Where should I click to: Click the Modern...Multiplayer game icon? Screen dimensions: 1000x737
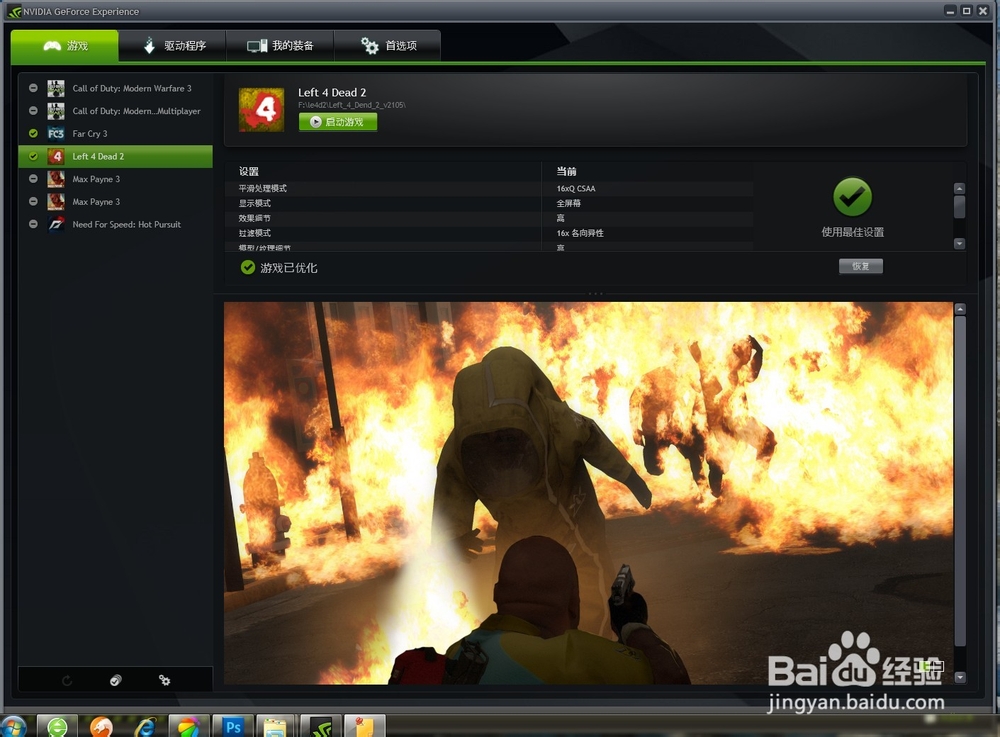pos(56,111)
